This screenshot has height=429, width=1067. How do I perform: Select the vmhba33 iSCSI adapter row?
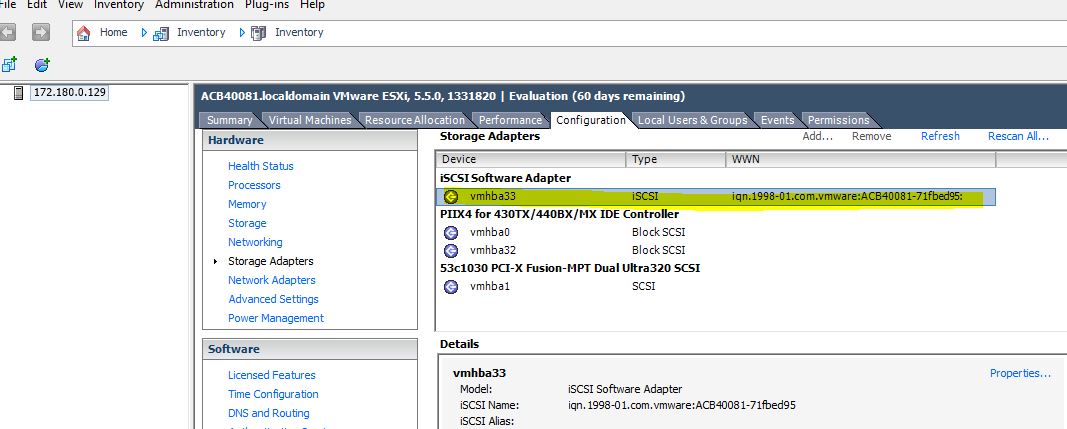pyautogui.click(x=716, y=197)
